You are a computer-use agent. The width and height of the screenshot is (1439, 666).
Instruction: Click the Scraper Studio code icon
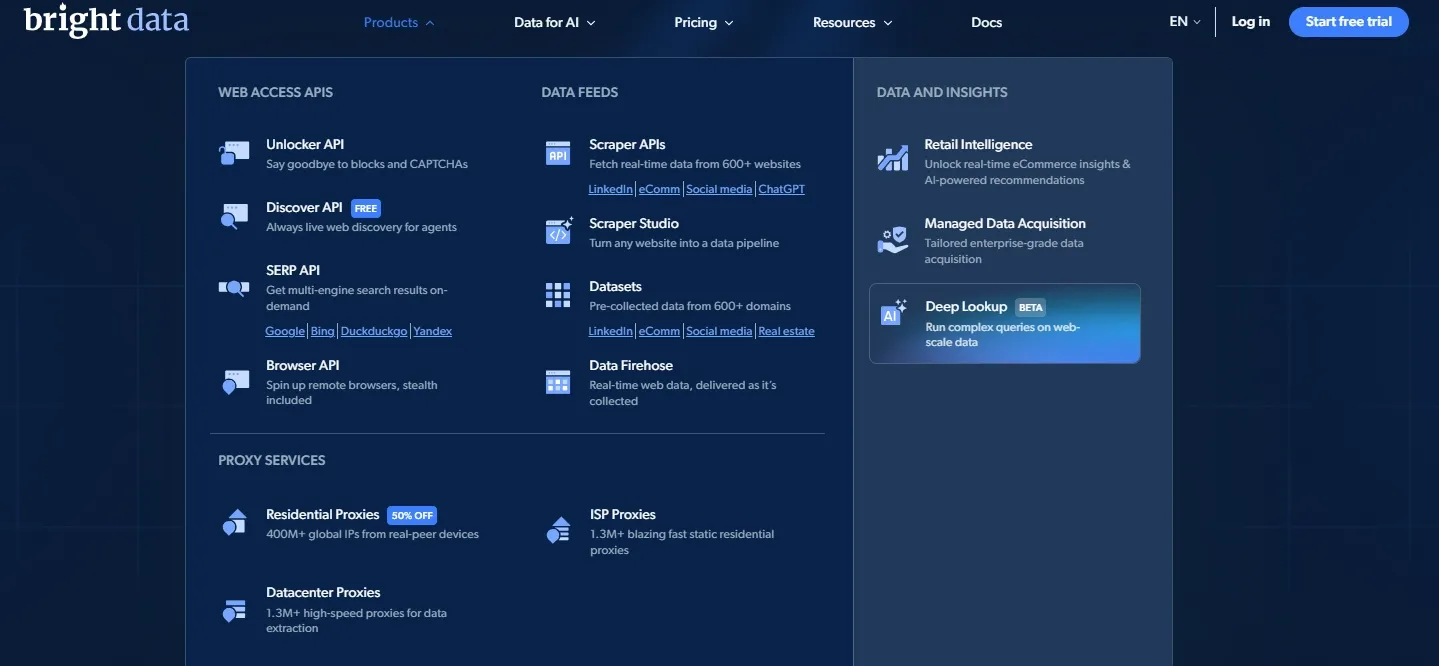pyautogui.click(x=558, y=231)
